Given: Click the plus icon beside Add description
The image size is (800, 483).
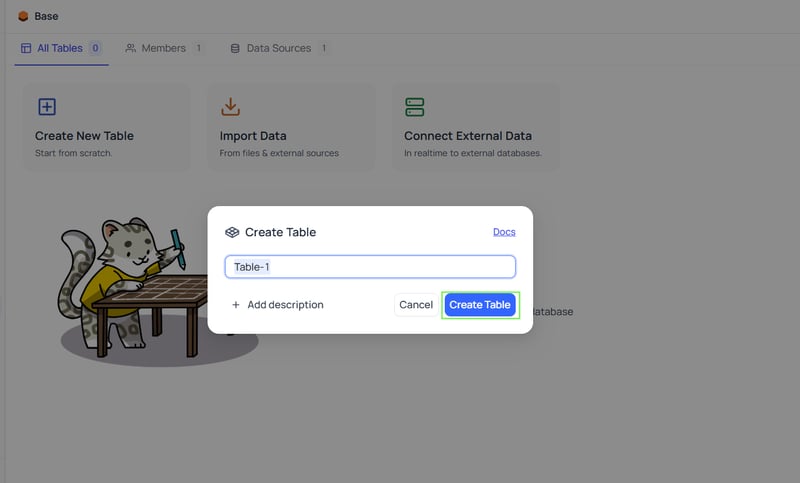Looking at the screenshot, I should point(236,304).
